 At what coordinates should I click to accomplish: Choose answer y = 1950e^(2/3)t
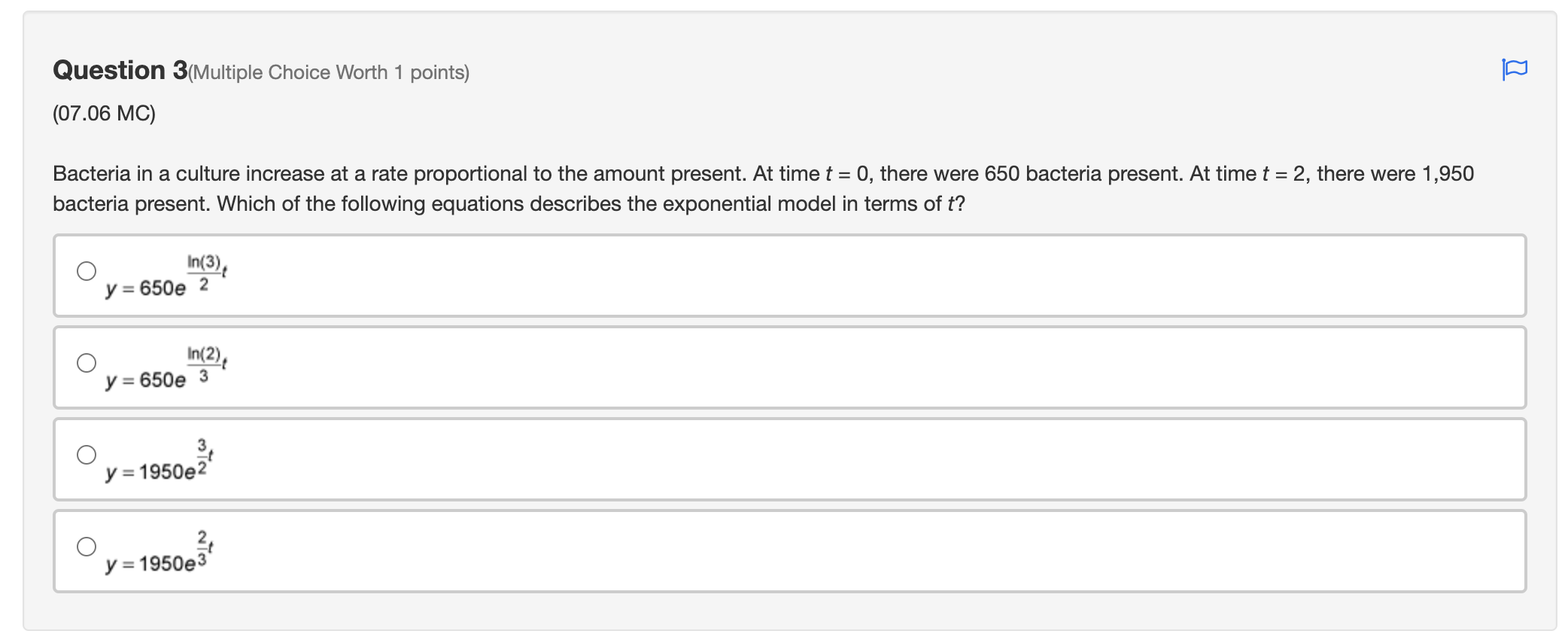(87, 545)
